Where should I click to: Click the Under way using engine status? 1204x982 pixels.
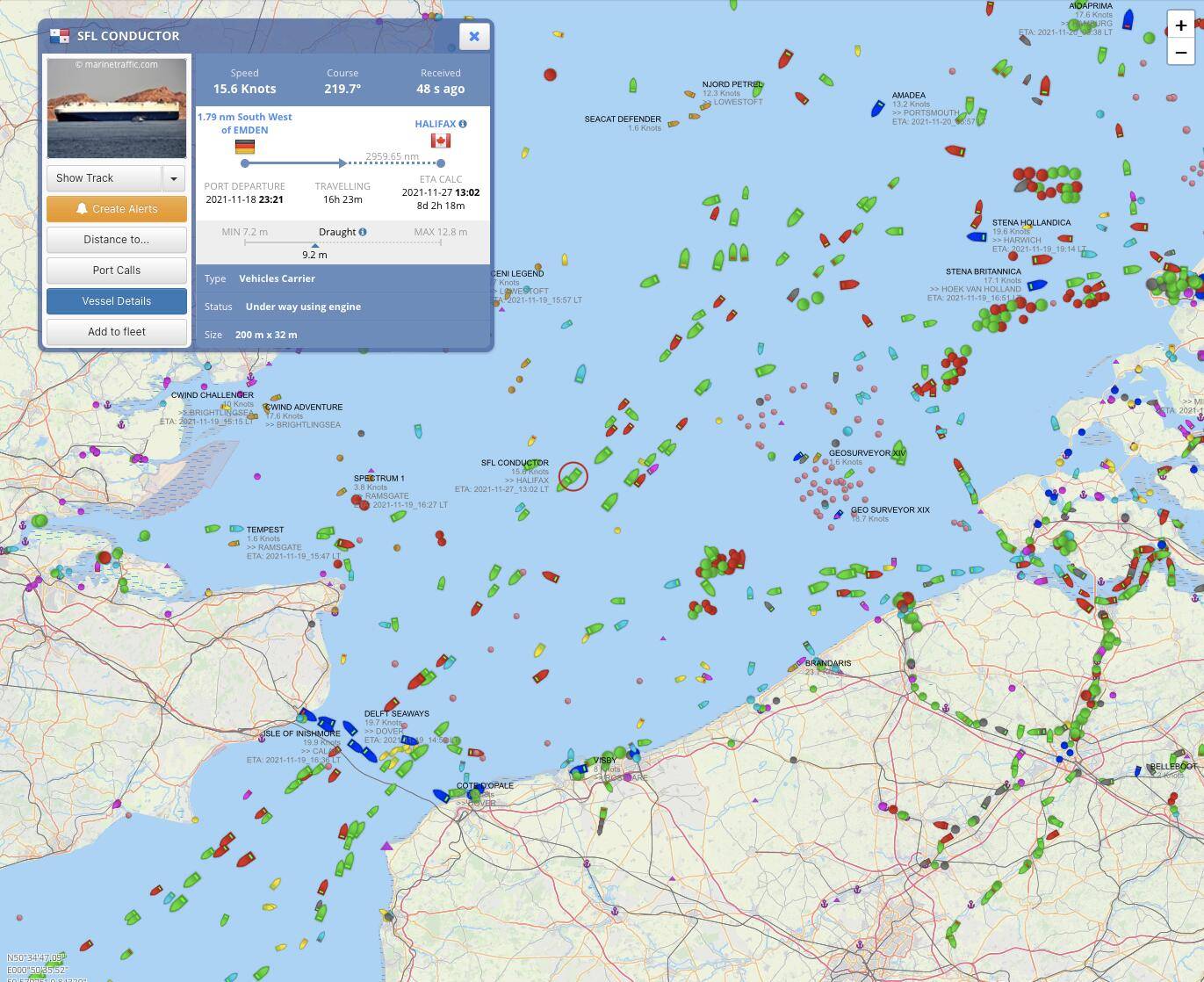pyautogui.click(x=303, y=307)
